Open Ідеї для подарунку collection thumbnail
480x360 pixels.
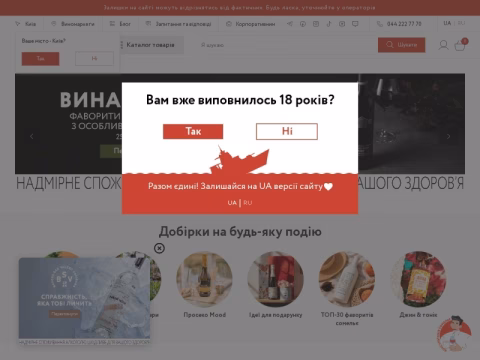[x=275, y=279]
